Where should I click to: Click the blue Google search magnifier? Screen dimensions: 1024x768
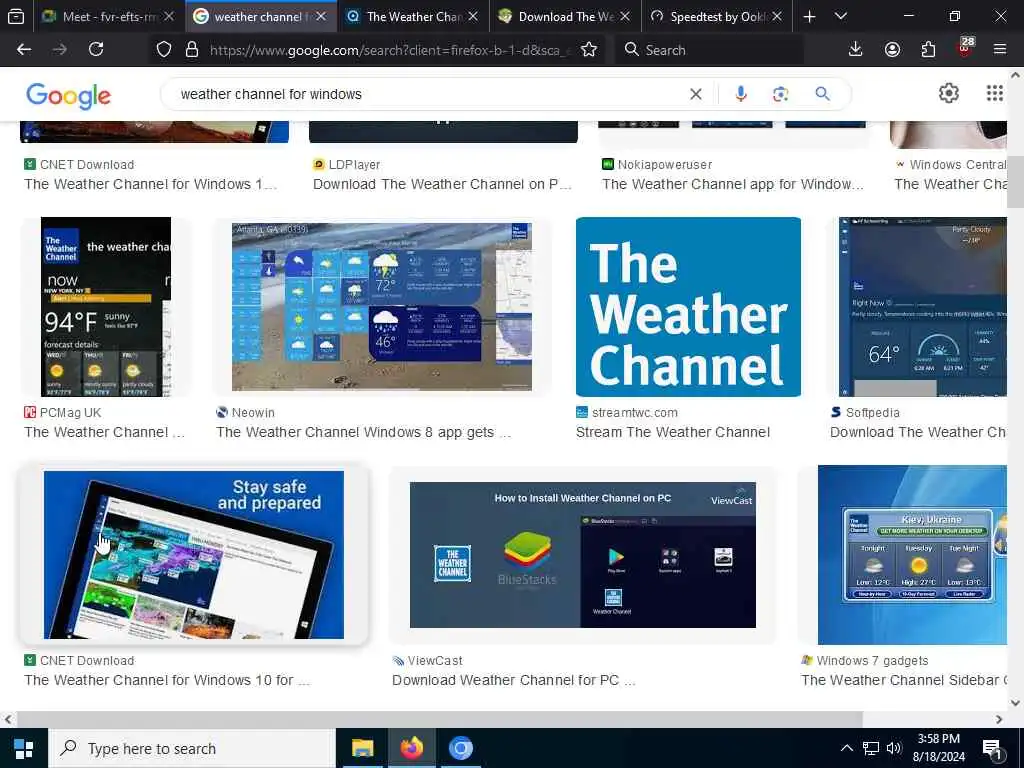(x=823, y=94)
